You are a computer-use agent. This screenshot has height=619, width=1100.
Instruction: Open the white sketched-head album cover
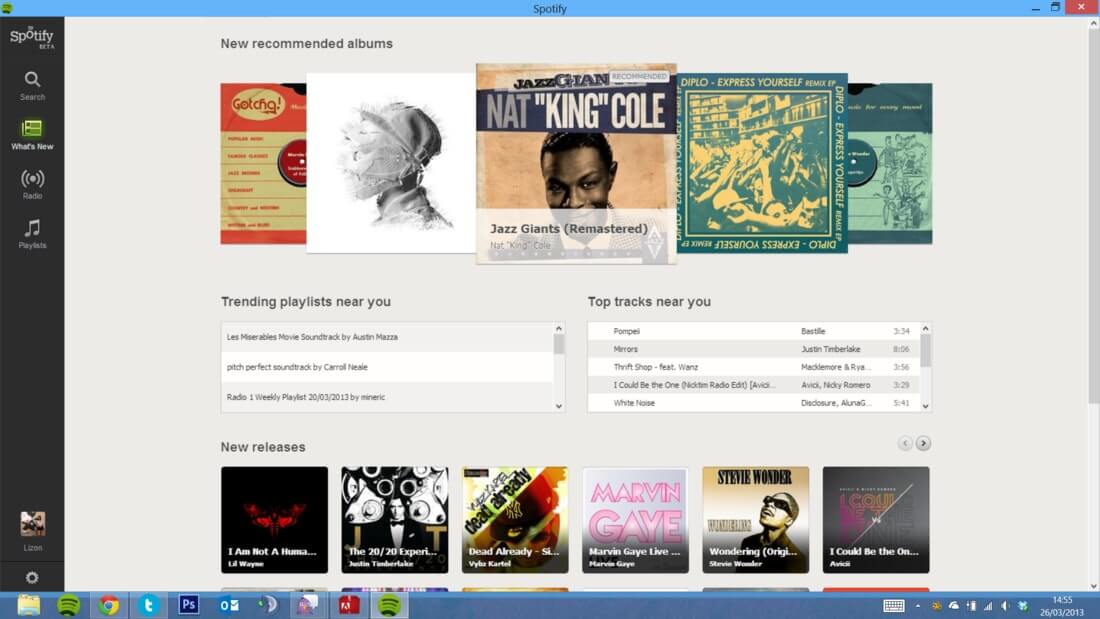click(391, 163)
